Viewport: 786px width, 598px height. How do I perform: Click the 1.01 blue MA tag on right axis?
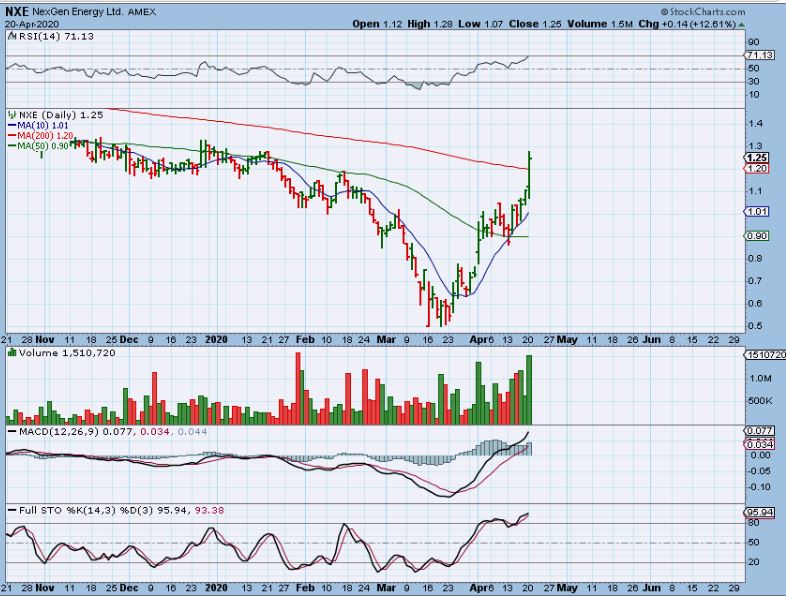756,212
